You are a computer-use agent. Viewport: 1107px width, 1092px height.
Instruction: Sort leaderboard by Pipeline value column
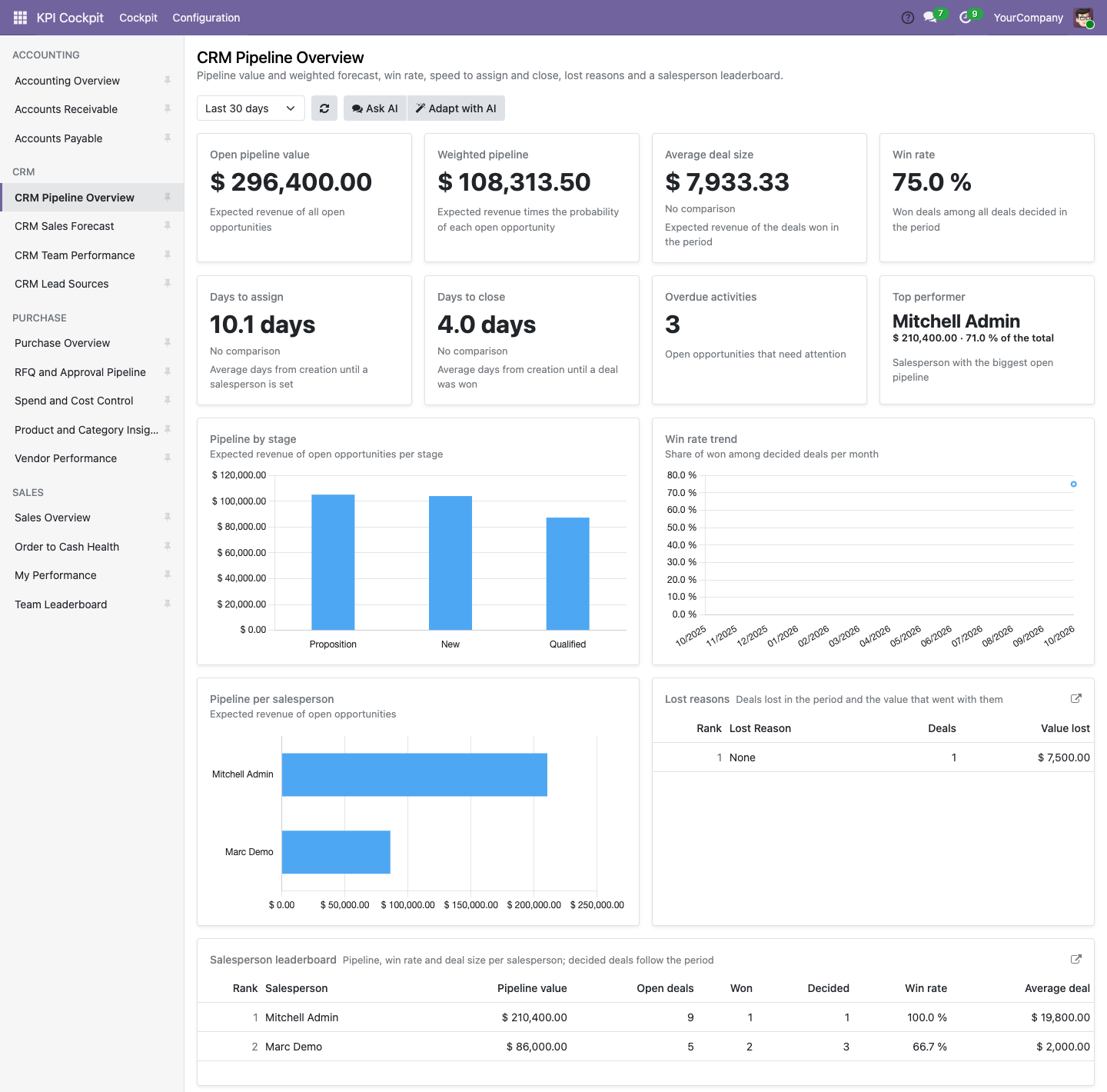532,988
